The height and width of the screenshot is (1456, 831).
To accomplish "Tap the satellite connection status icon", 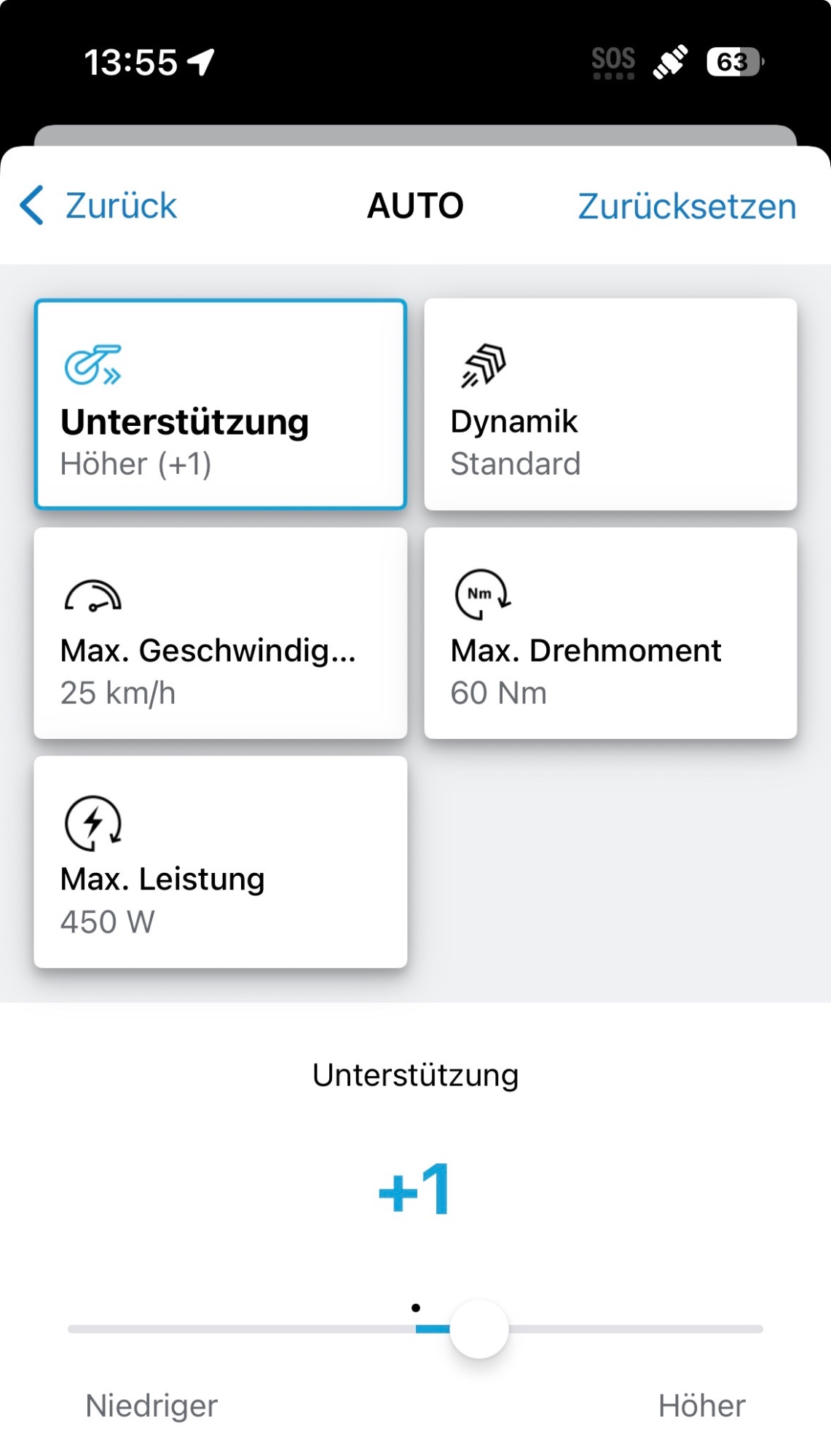I will (x=670, y=62).
